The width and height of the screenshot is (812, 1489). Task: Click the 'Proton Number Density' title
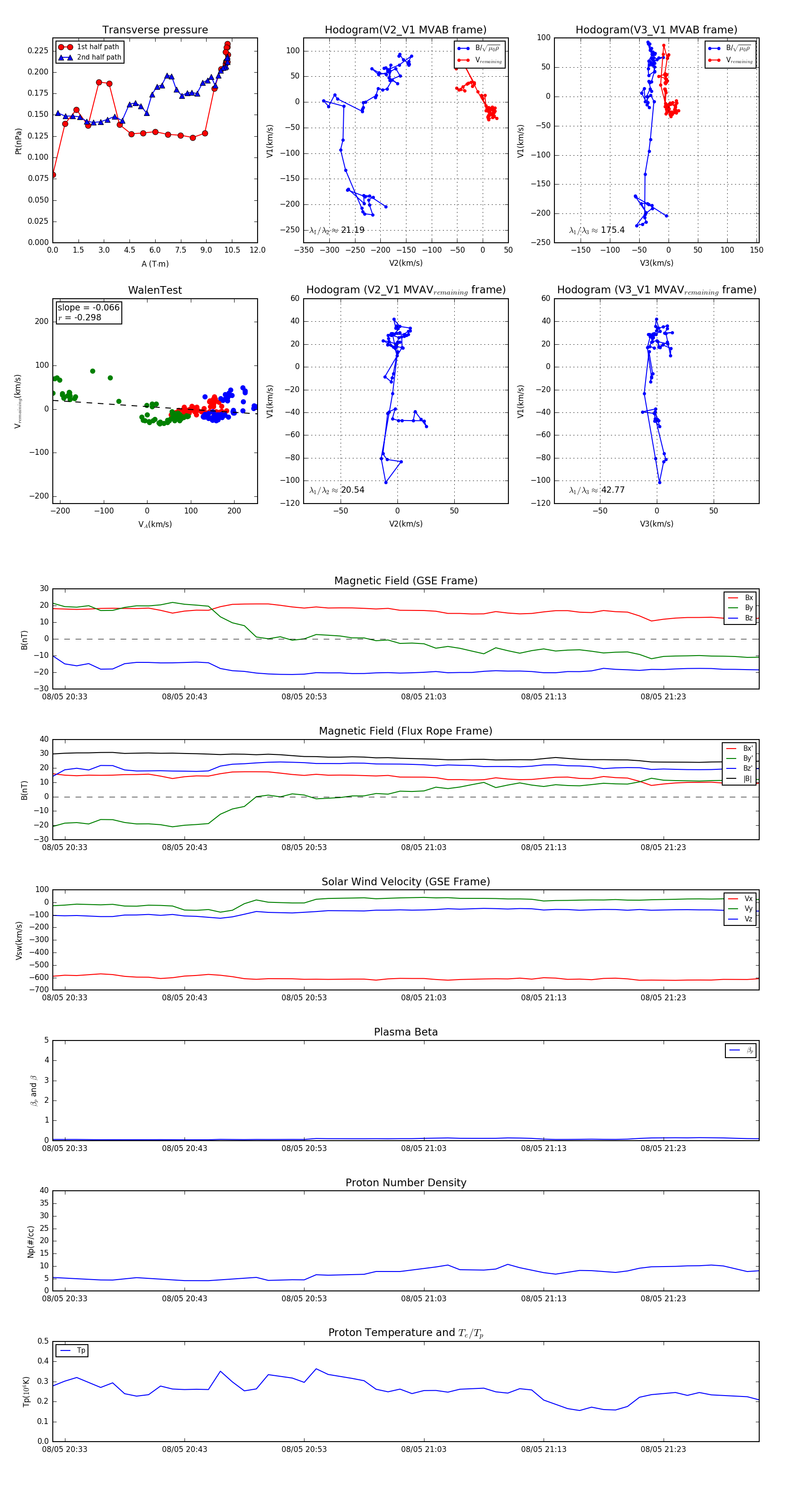406,1182
